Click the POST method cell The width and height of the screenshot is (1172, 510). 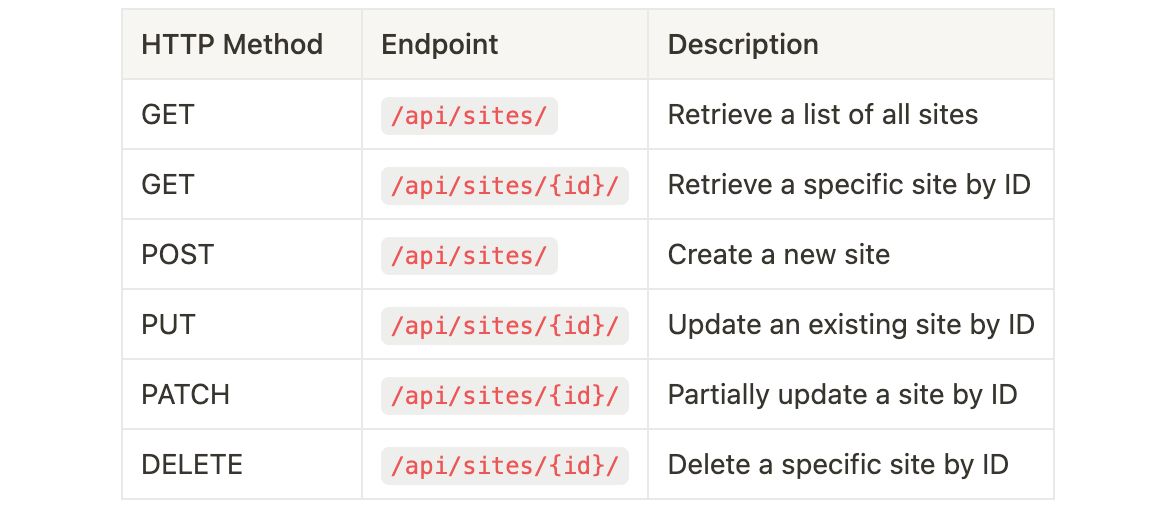177,255
